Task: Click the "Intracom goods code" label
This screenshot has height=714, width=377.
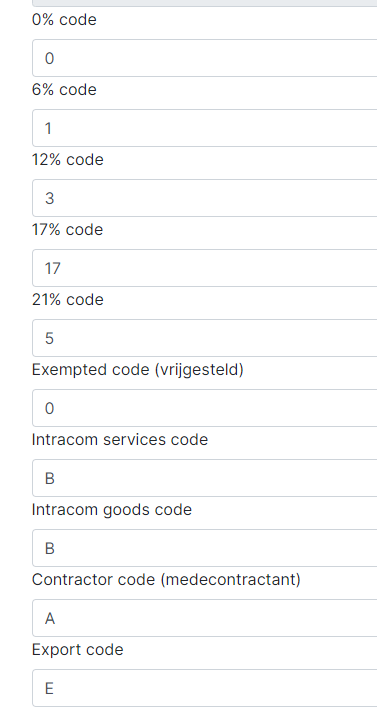Action: 112,510
